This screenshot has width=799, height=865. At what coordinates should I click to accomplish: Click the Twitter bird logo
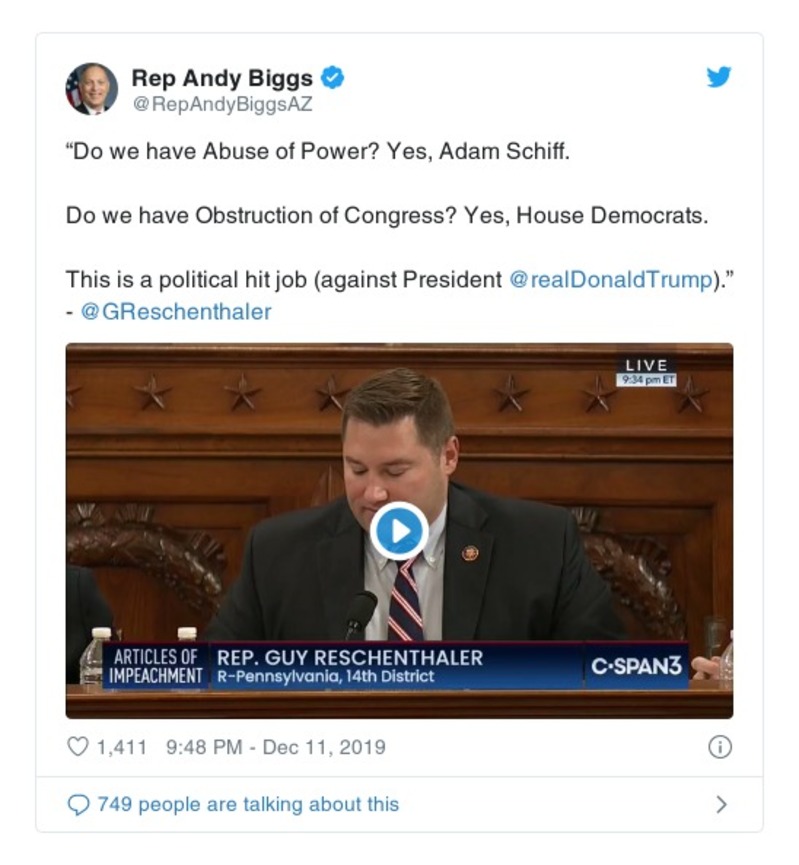pos(719,77)
